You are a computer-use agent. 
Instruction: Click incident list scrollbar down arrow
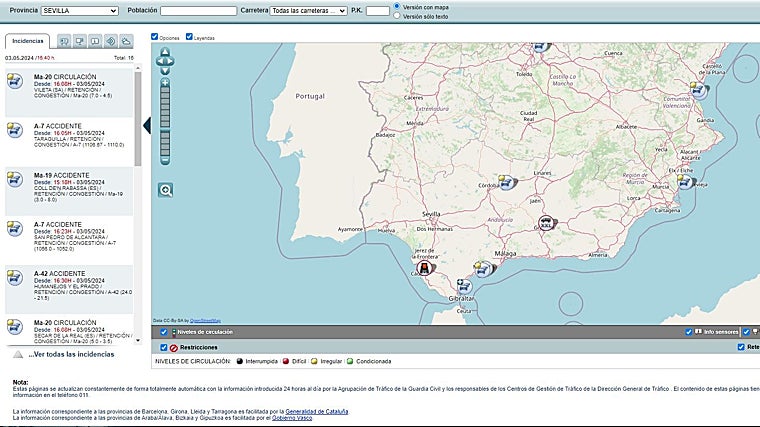[x=138, y=341]
